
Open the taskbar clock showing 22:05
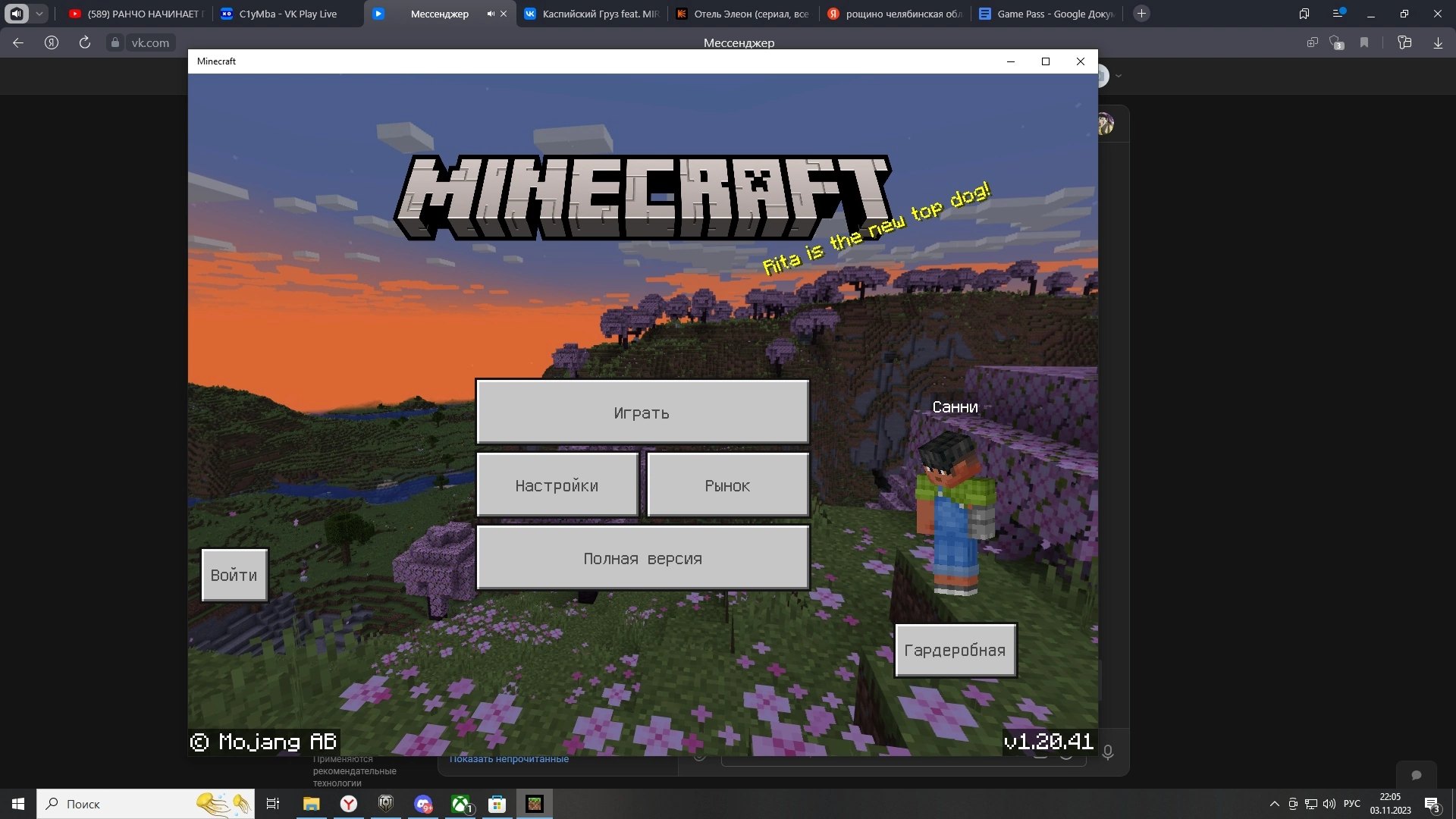point(1391,804)
